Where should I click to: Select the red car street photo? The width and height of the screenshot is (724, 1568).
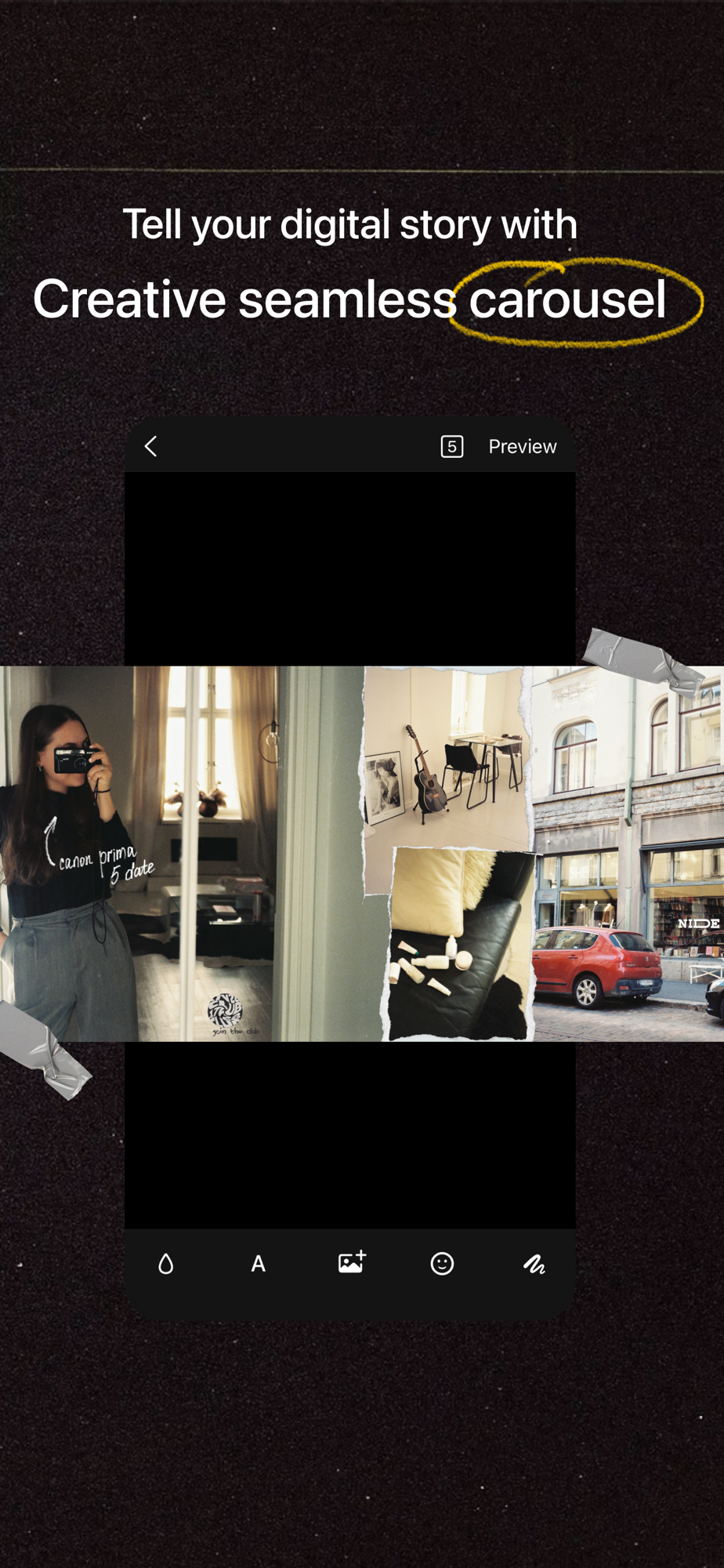click(628, 854)
